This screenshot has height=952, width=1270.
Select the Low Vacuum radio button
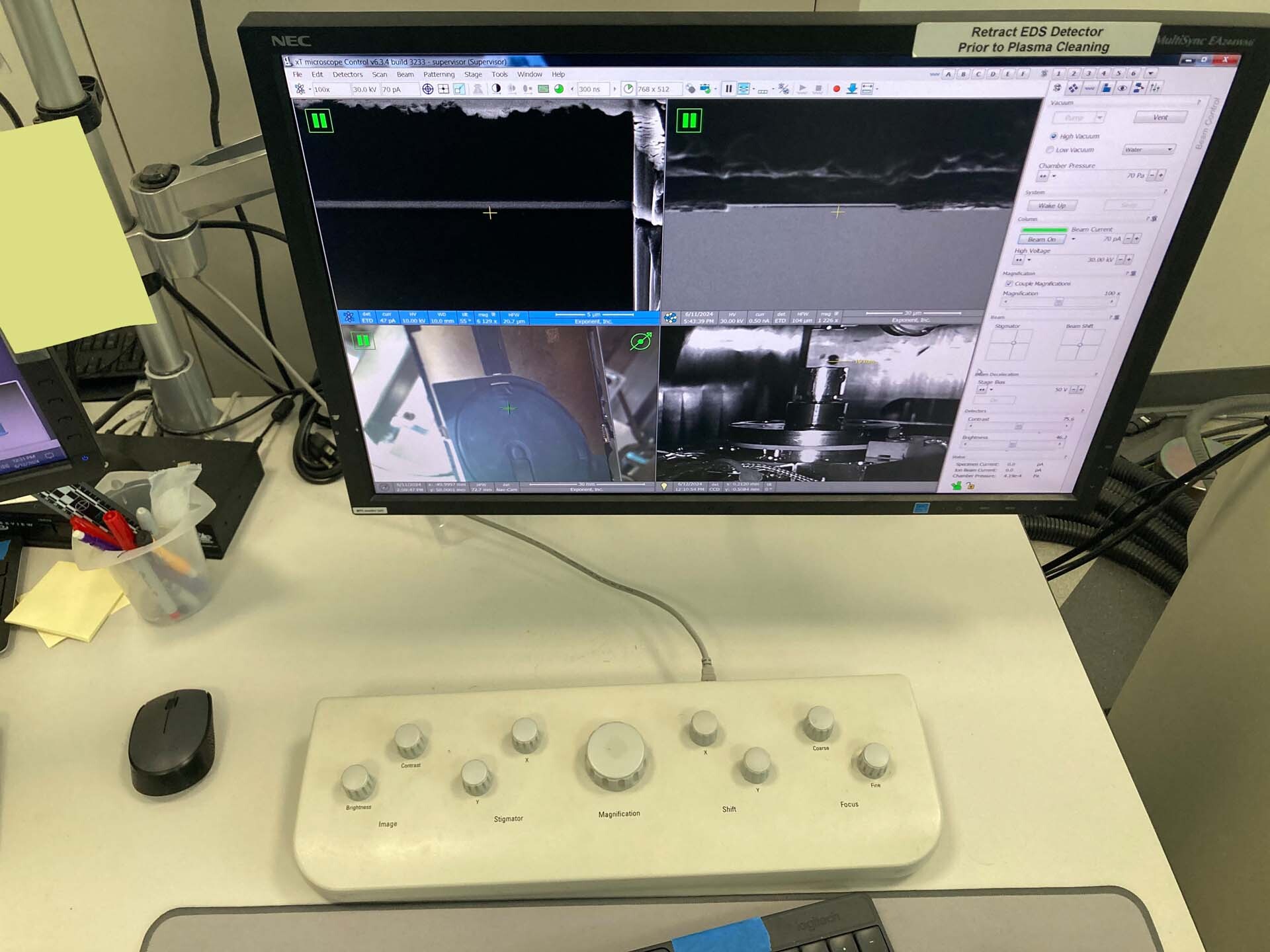pos(1050,150)
